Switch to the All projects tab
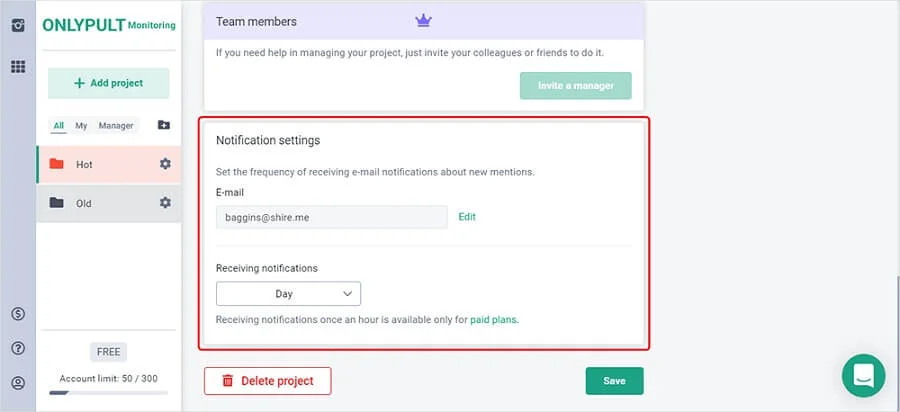Screen dimensions: 900x412 click(x=59, y=126)
